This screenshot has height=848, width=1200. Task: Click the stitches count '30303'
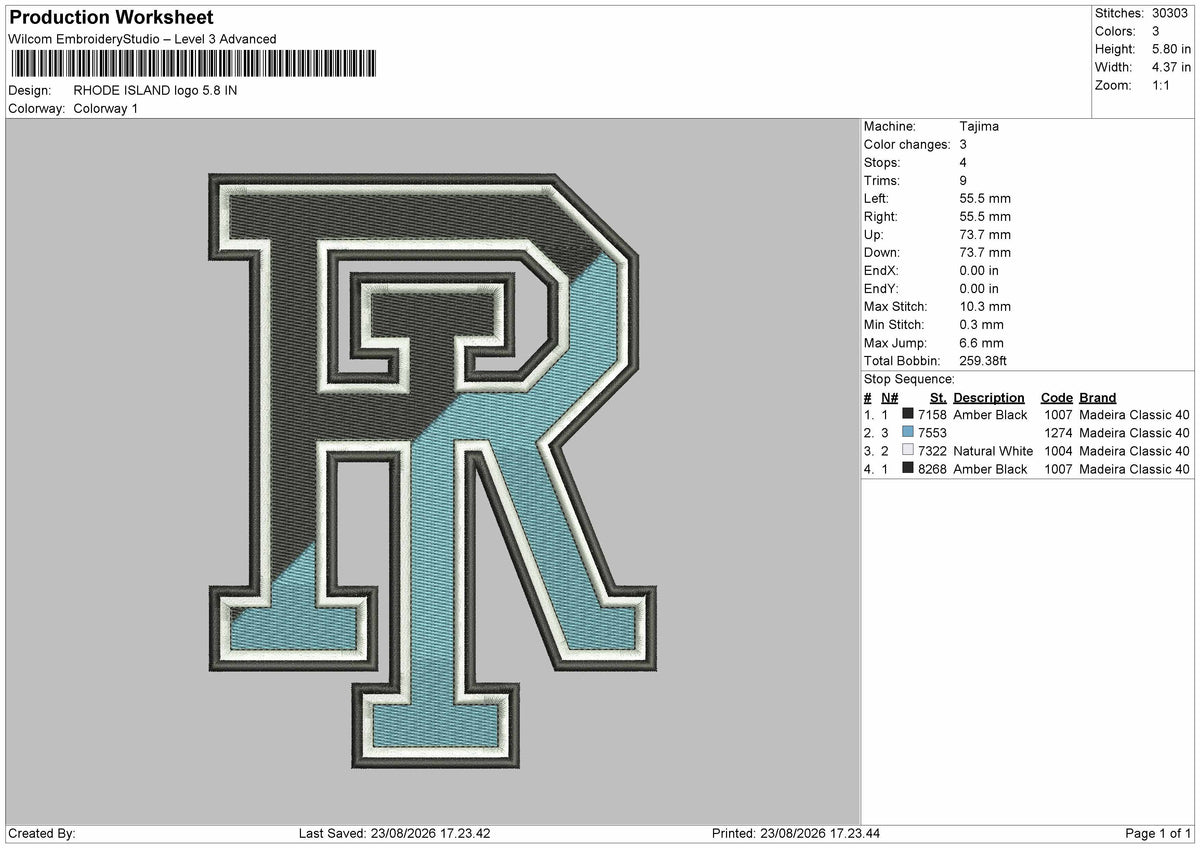1171,13
